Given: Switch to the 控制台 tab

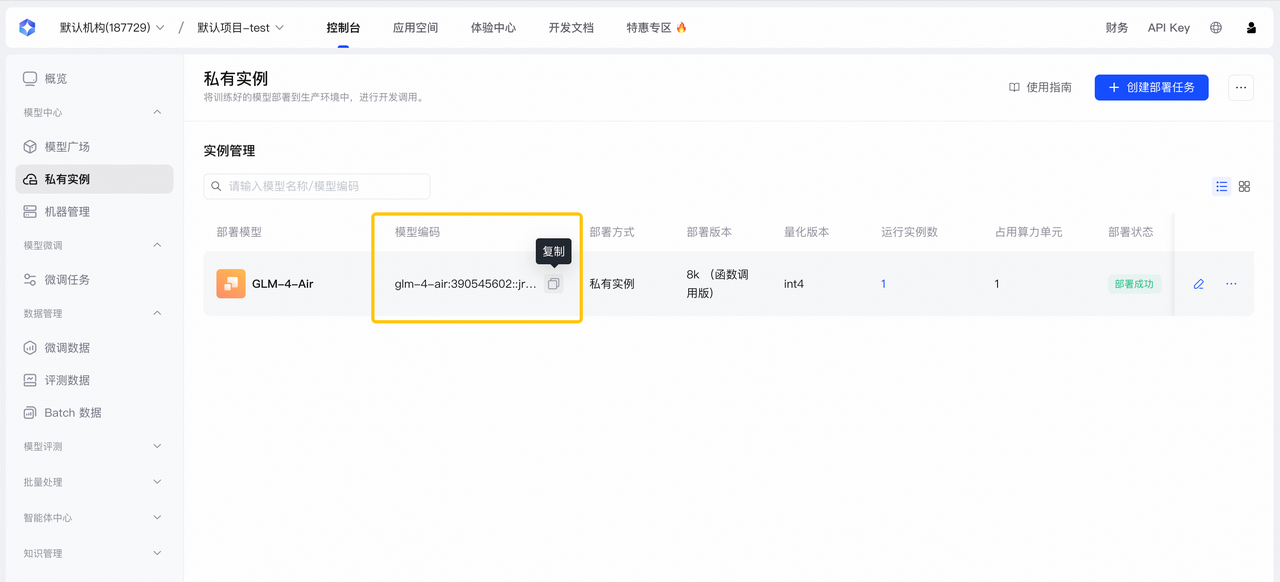Looking at the screenshot, I should [343, 28].
